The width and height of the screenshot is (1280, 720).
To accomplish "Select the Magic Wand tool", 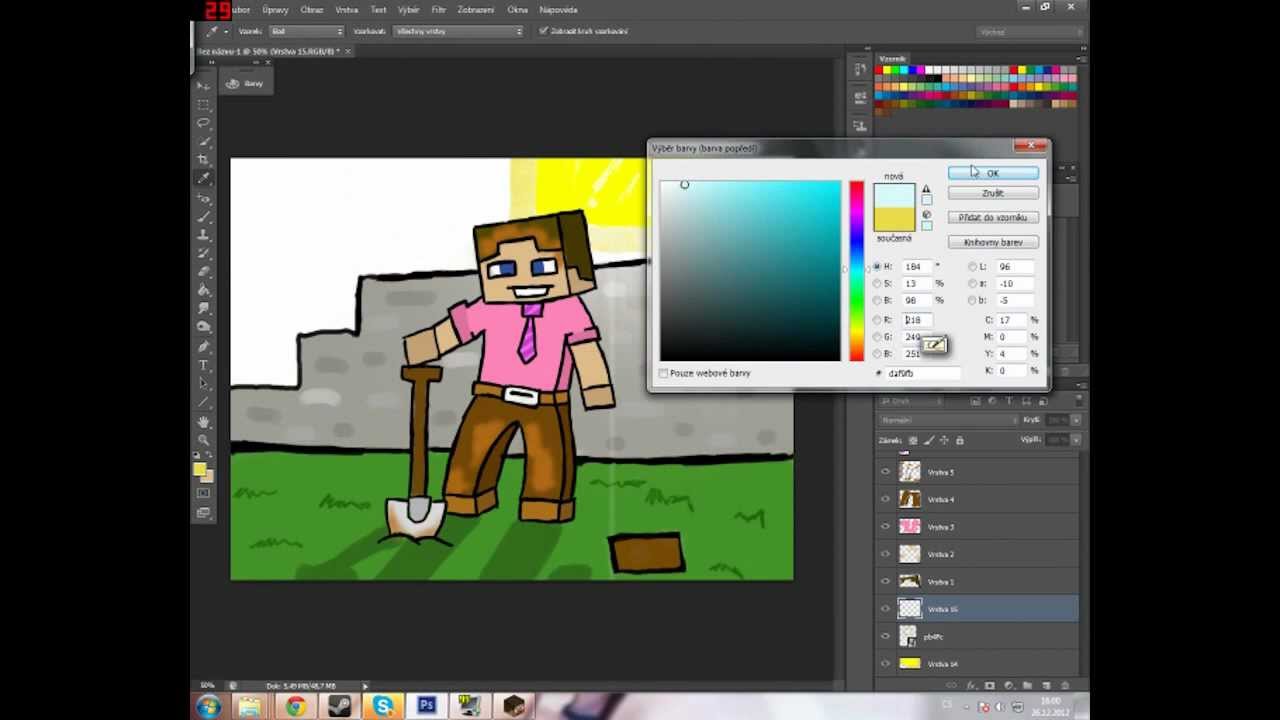I will 203,141.
